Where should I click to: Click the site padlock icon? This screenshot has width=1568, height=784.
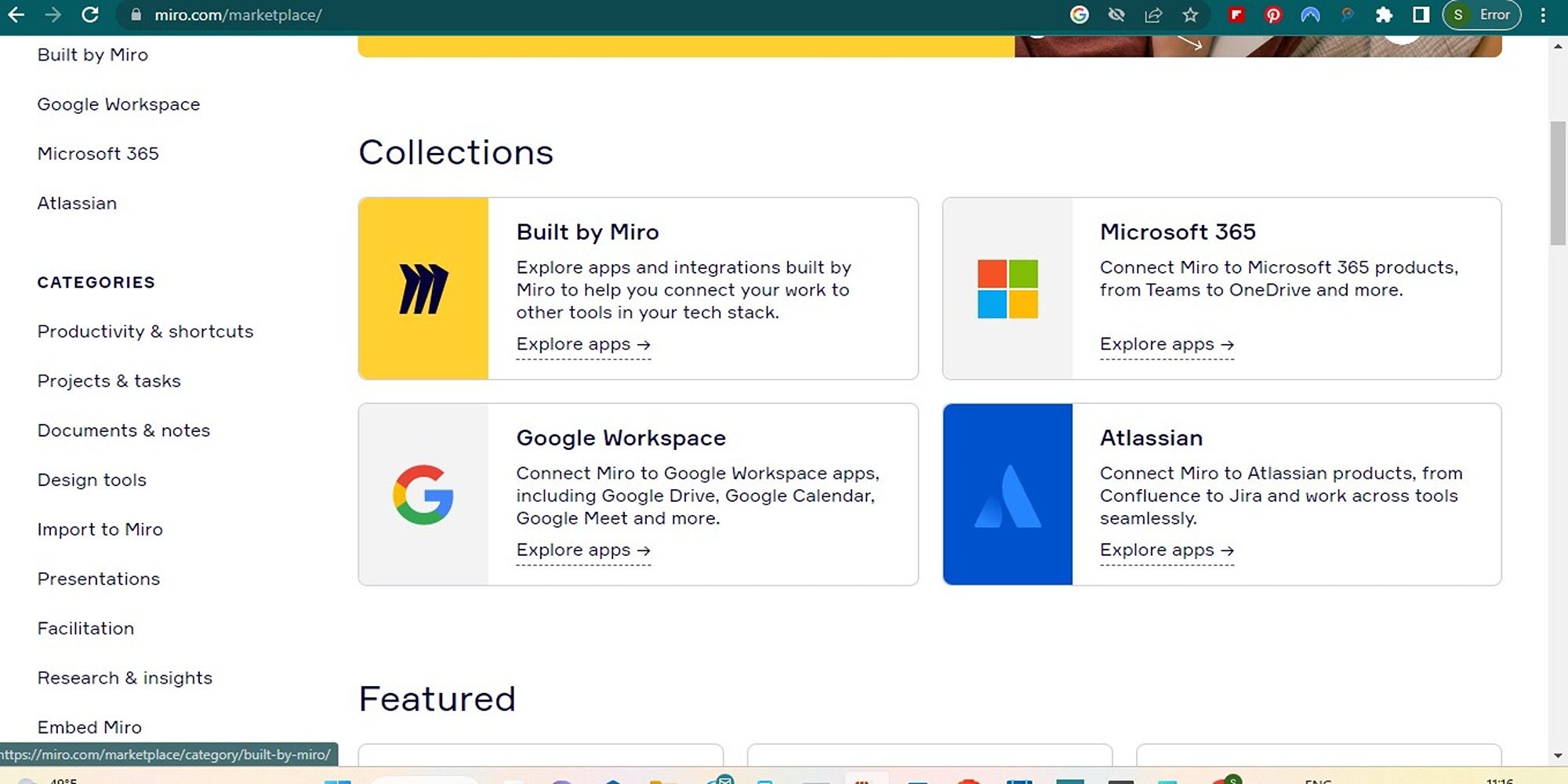point(136,15)
